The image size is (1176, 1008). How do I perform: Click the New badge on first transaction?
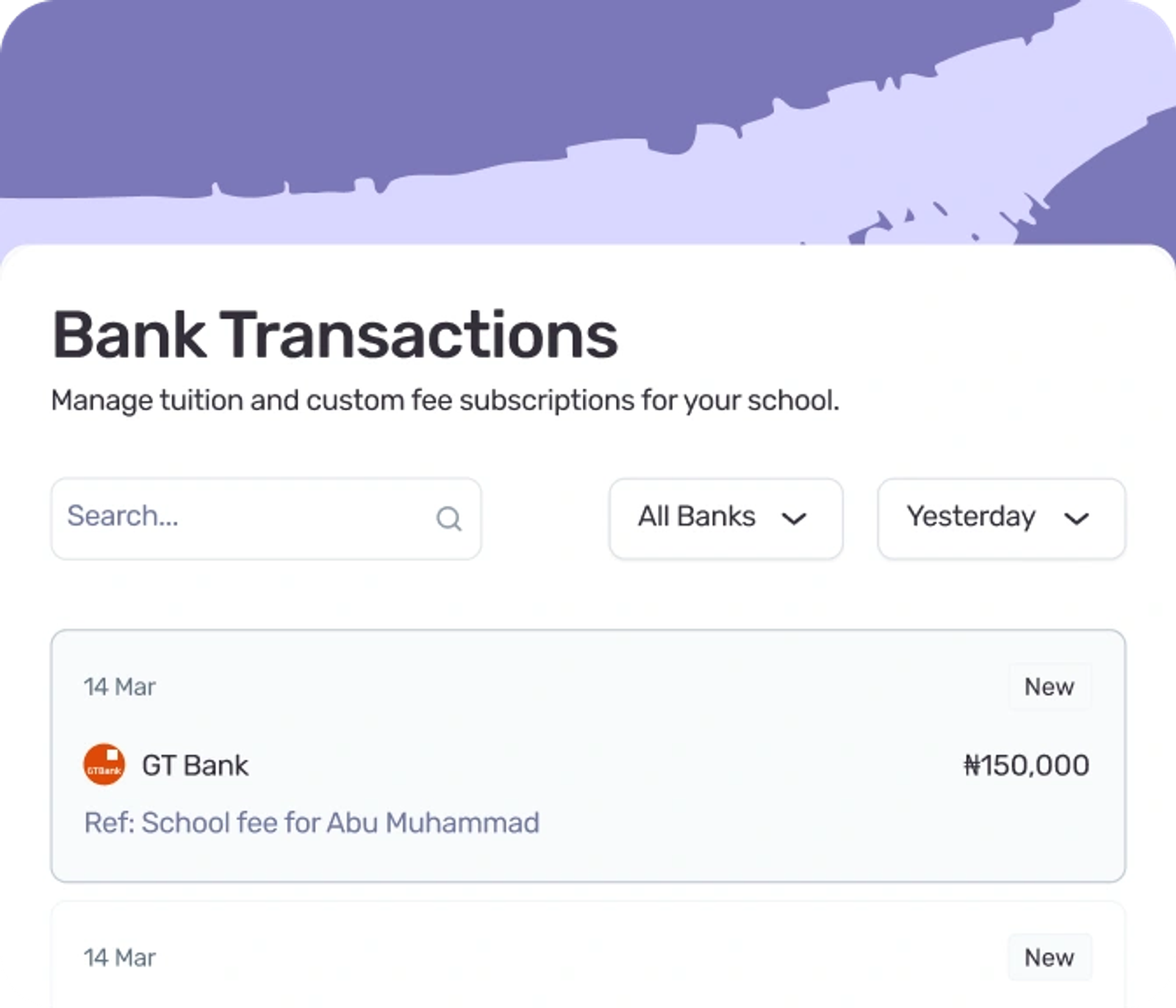pos(1050,686)
